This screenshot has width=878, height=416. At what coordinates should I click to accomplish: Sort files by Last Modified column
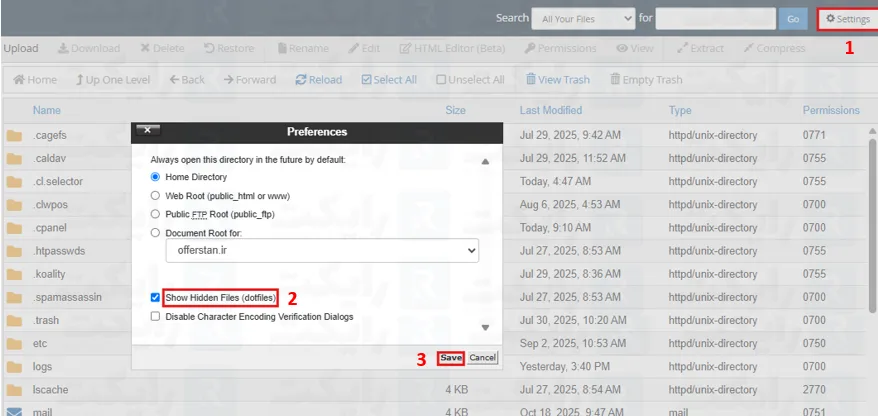point(550,110)
